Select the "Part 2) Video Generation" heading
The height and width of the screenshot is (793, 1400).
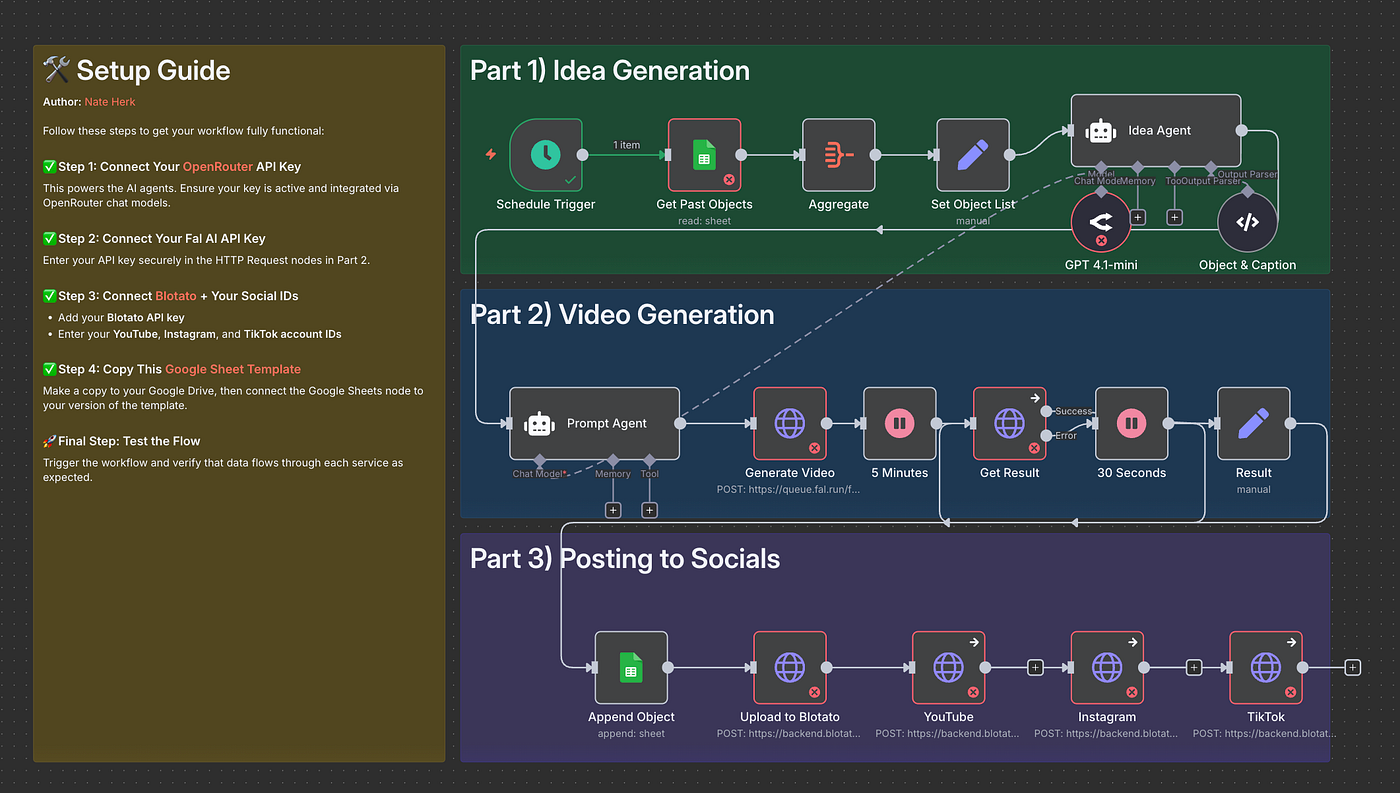coord(622,314)
